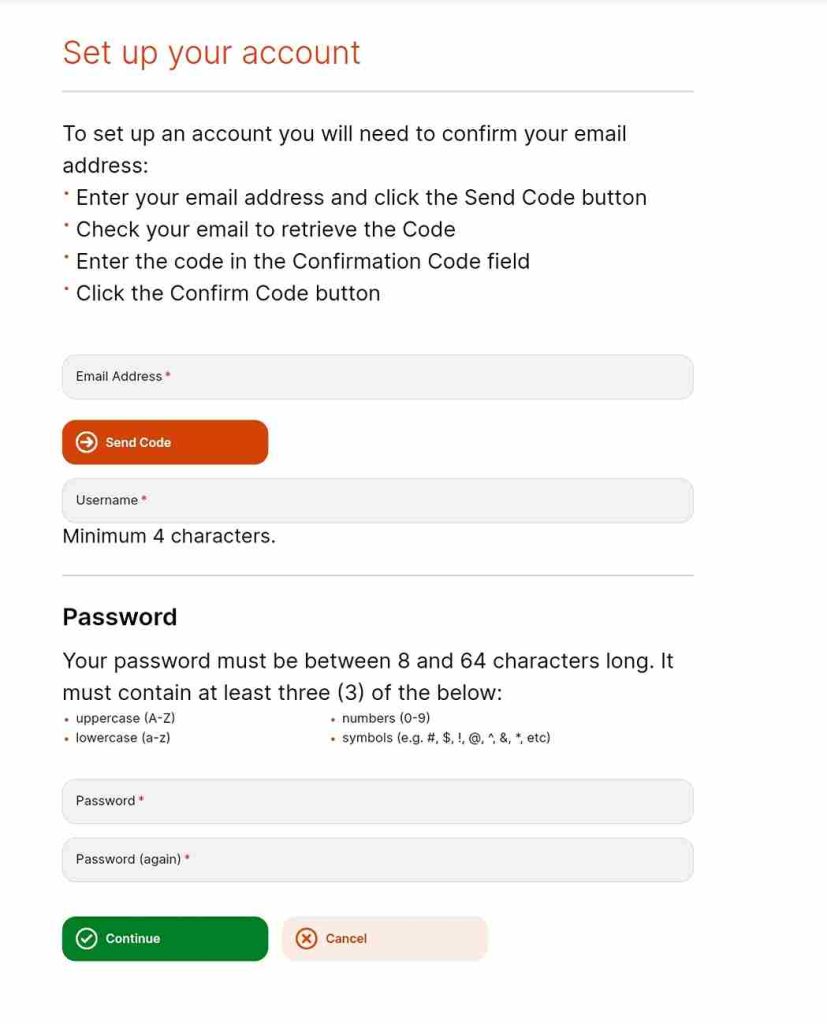Click the 'lowercase (a-z)' requirement item
The height and width of the screenshot is (1024, 827).
click(123, 738)
